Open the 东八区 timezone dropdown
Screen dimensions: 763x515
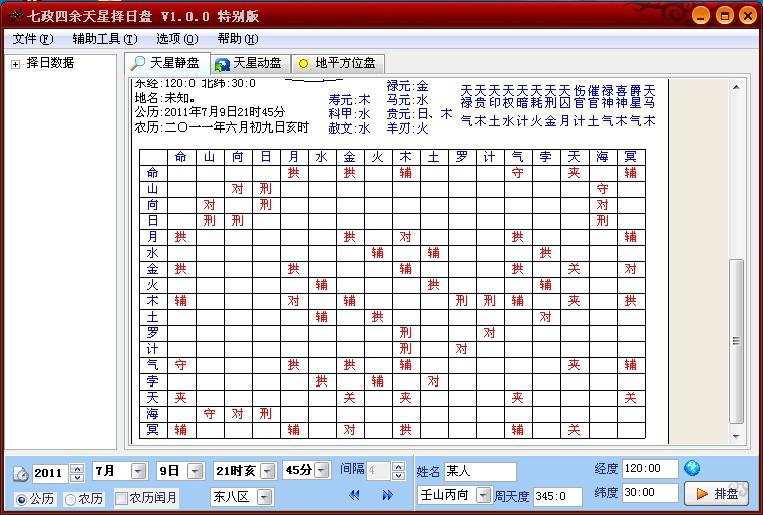point(264,497)
